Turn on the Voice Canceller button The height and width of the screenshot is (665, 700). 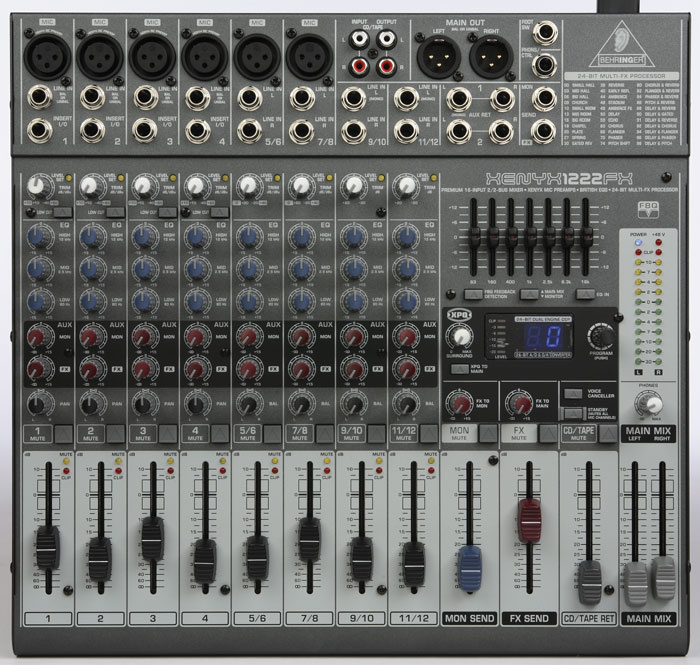[x=573, y=394]
